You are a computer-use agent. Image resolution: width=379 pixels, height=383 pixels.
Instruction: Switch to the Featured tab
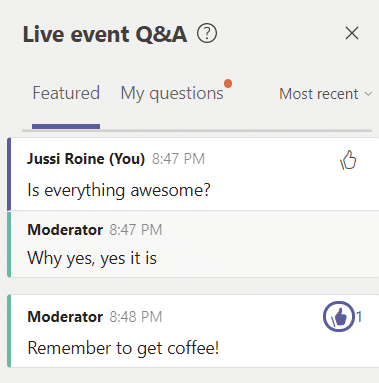[66, 93]
